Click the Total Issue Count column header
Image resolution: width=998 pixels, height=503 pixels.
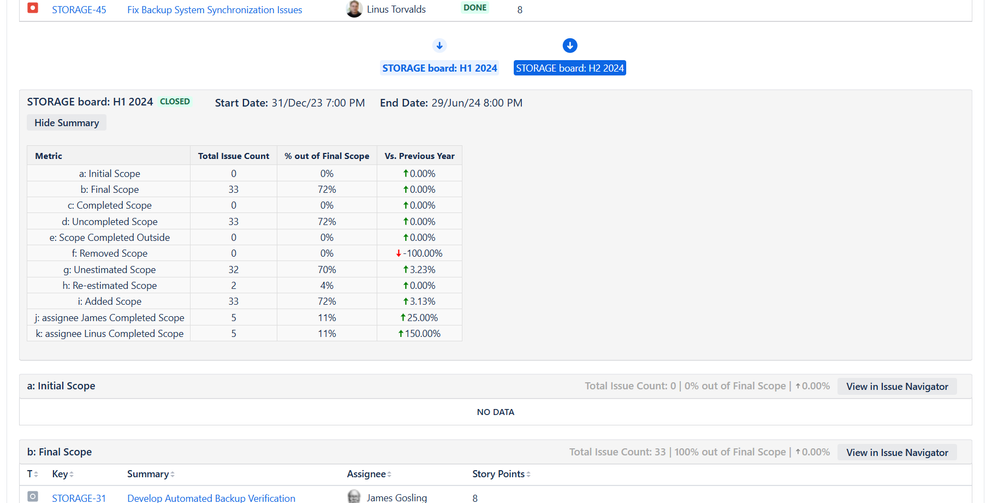point(234,156)
